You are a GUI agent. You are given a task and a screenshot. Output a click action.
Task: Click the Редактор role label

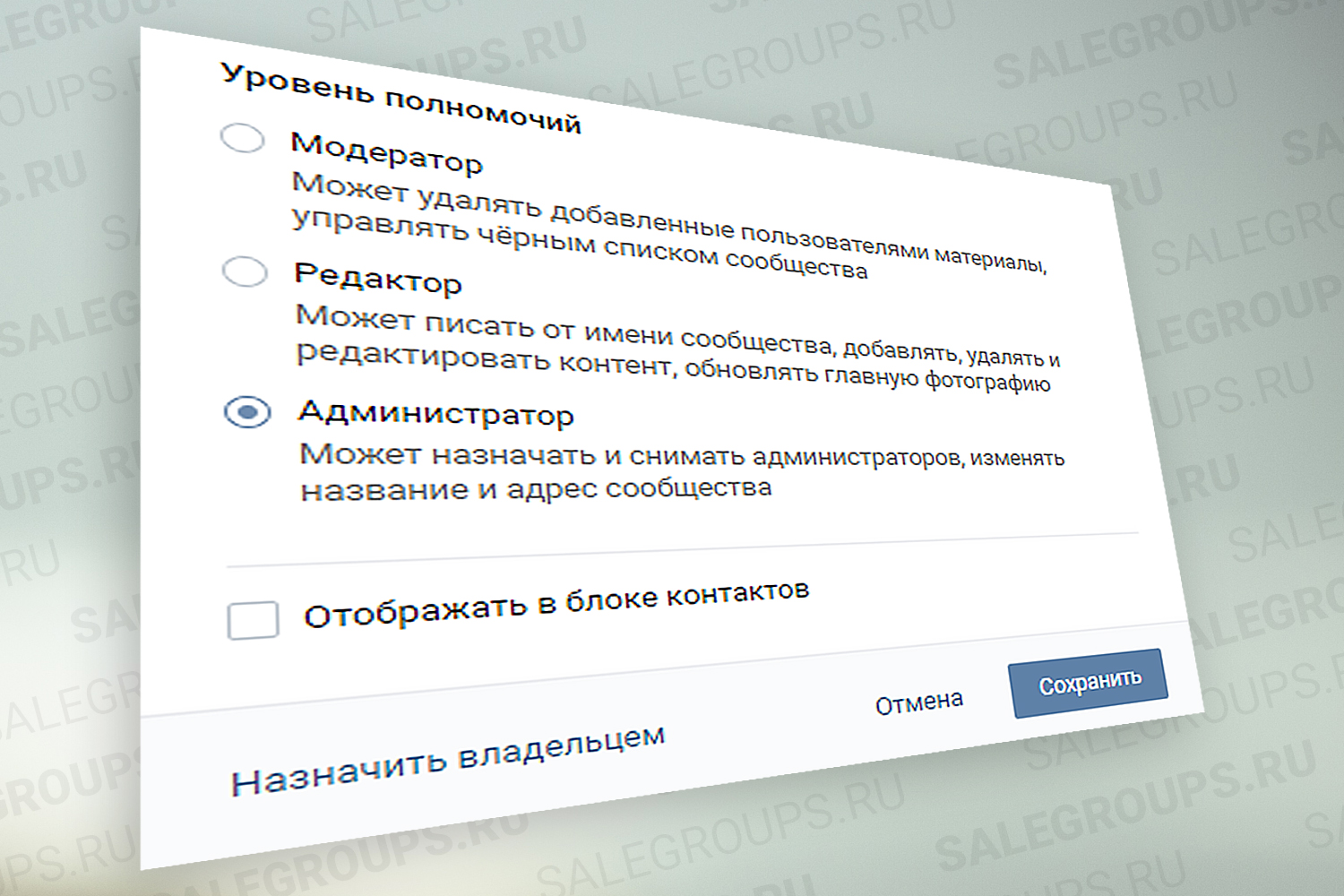(x=377, y=277)
